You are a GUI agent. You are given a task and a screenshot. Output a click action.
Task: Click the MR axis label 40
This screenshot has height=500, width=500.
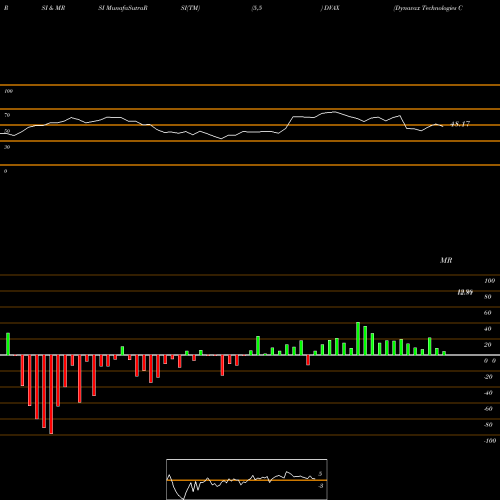(487, 329)
